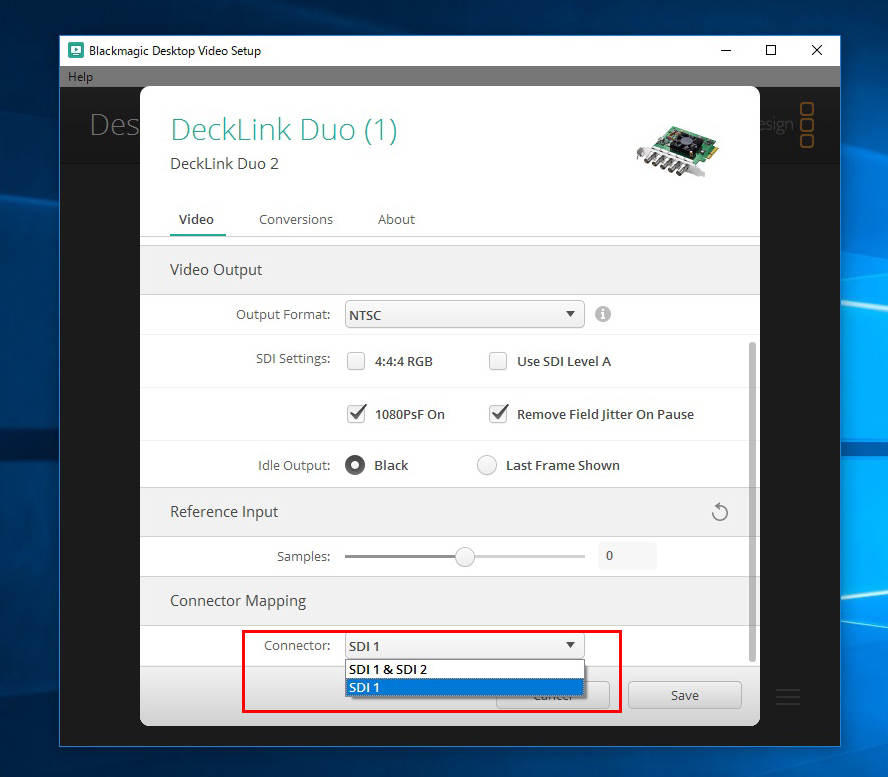Click the DeckLink Duo (1) device title
Viewport: 888px width, 777px height.
click(284, 130)
